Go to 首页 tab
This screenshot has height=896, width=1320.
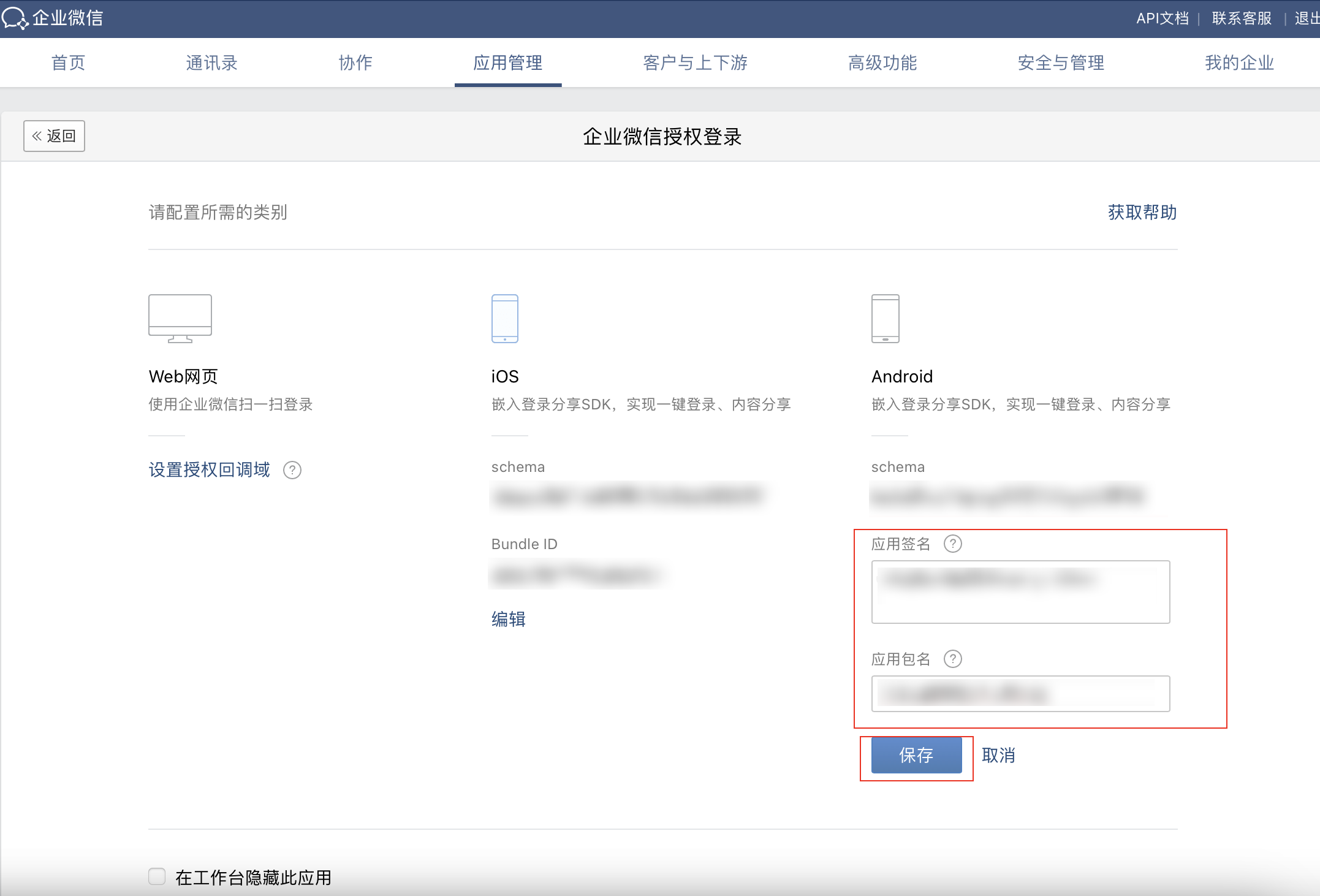(x=68, y=63)
